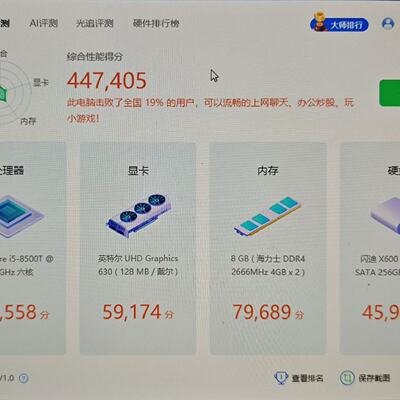The width and height of the screenshot is (400, 400).
Task: Click the green button beside the score
Action: [390, 93]
